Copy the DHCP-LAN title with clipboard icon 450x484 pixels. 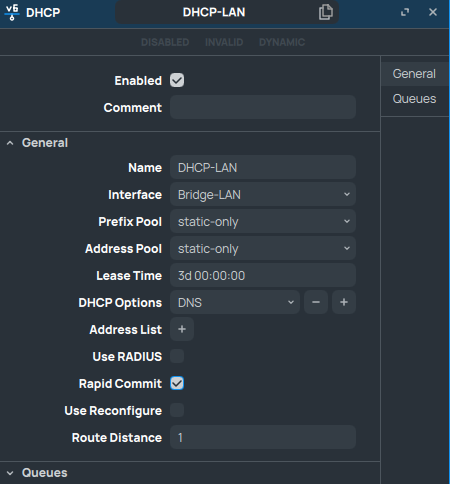pos(325,12)
